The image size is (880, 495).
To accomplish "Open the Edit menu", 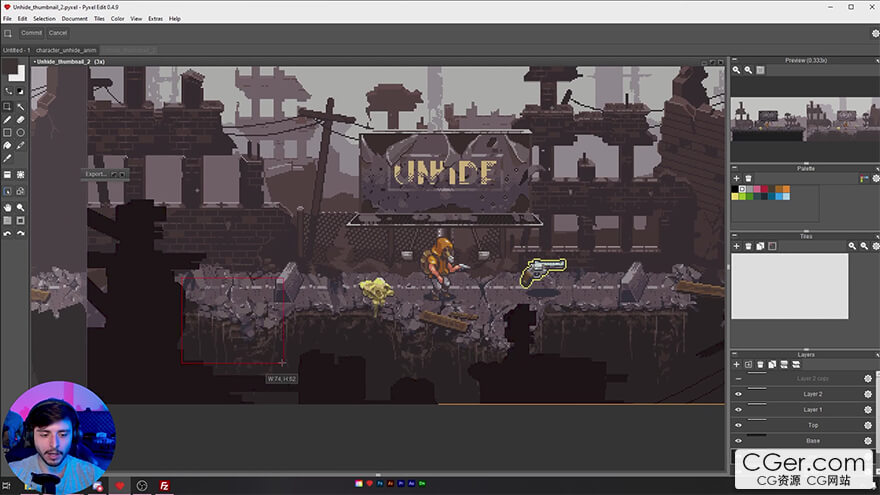I will [x=22, y=19].
